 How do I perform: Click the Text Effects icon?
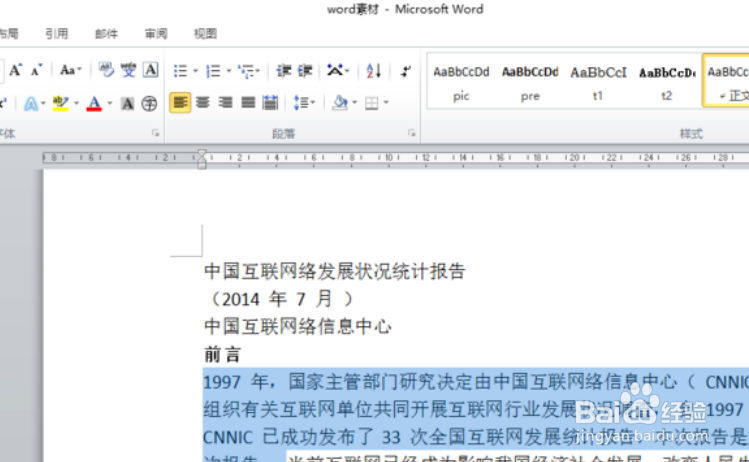(31, 103)
